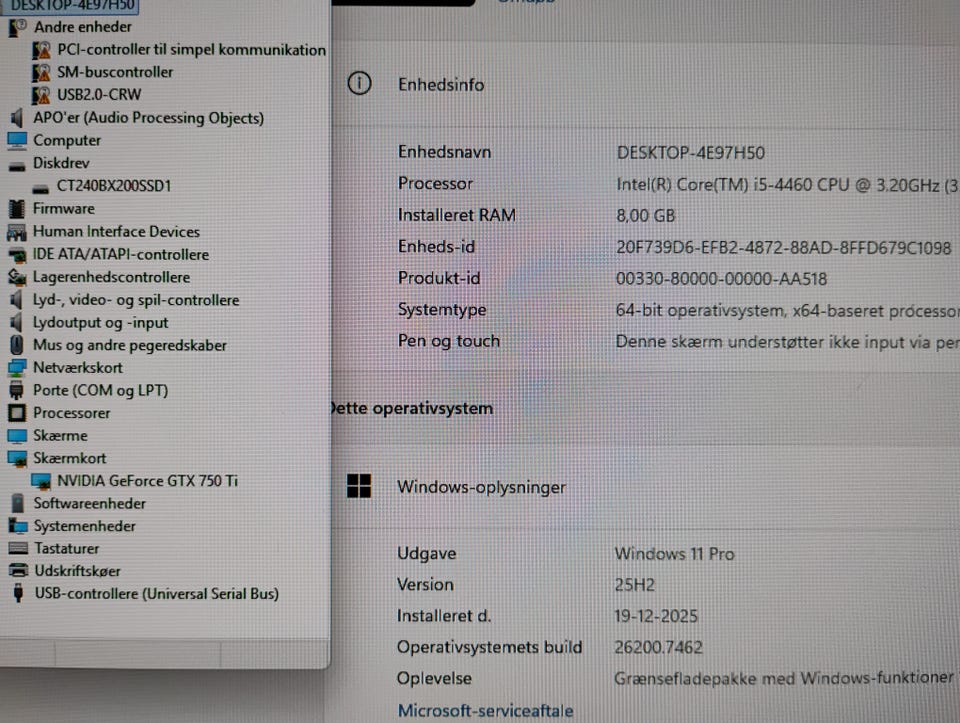The image size is (960, 723).
Task: Click the Lydoutput og -input speaker icon
Action: (x=17, y=323)
